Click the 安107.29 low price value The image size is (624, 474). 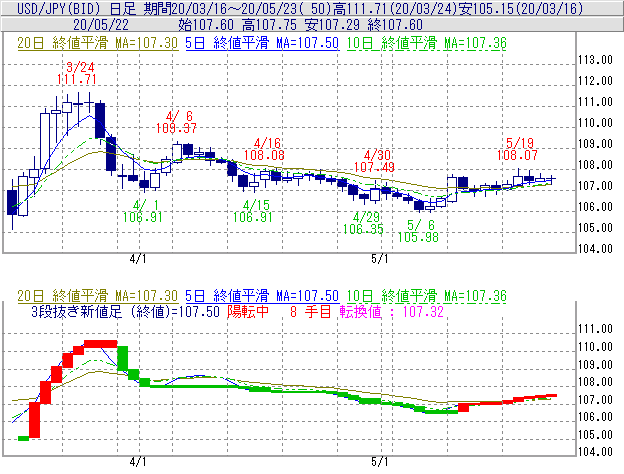point(332,25)
